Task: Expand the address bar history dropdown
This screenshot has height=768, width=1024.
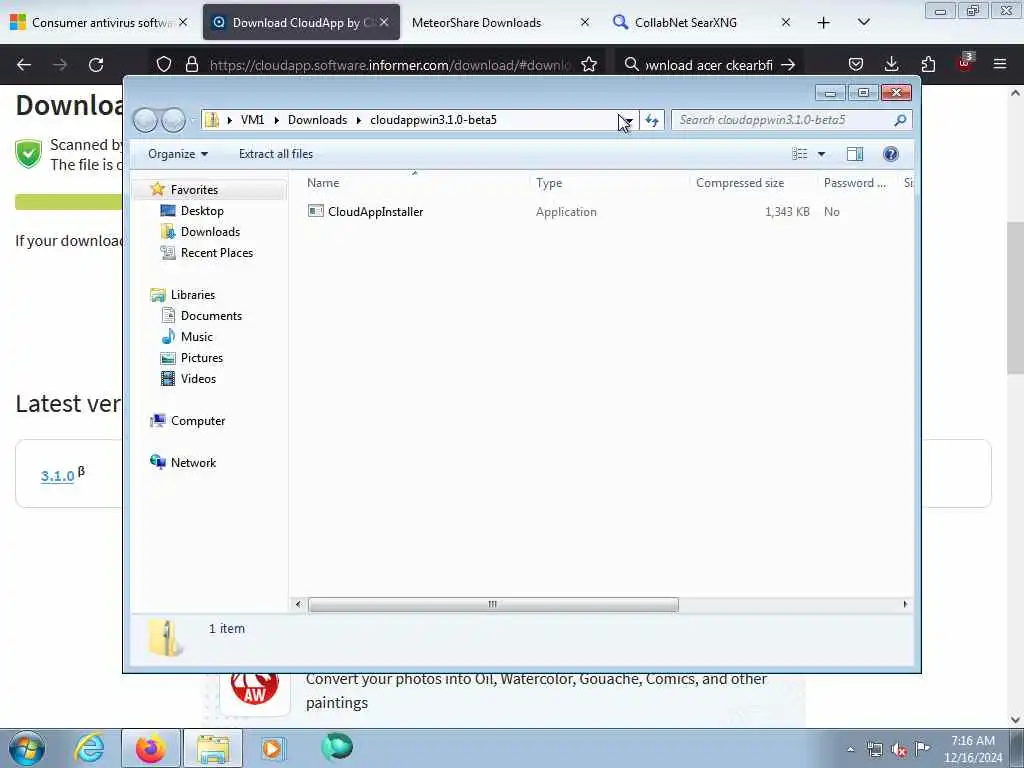Action: tap(628, 120)
